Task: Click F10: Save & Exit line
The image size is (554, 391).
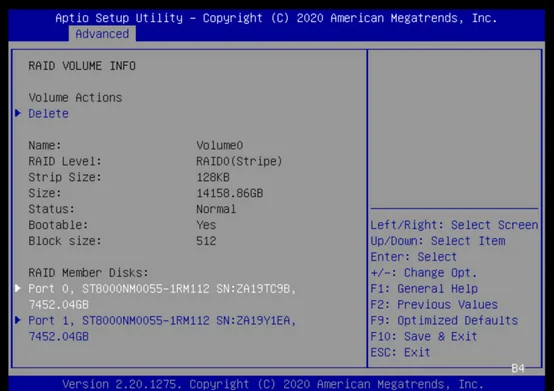Action: [x=424, y=336]
